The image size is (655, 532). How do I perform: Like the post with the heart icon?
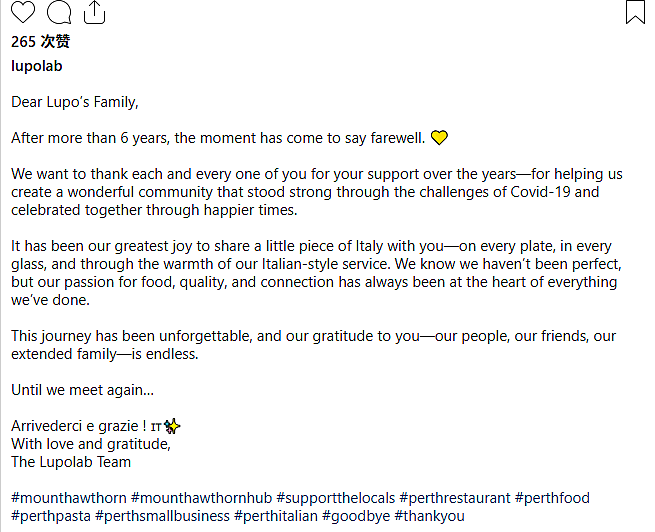pos(23,11)
